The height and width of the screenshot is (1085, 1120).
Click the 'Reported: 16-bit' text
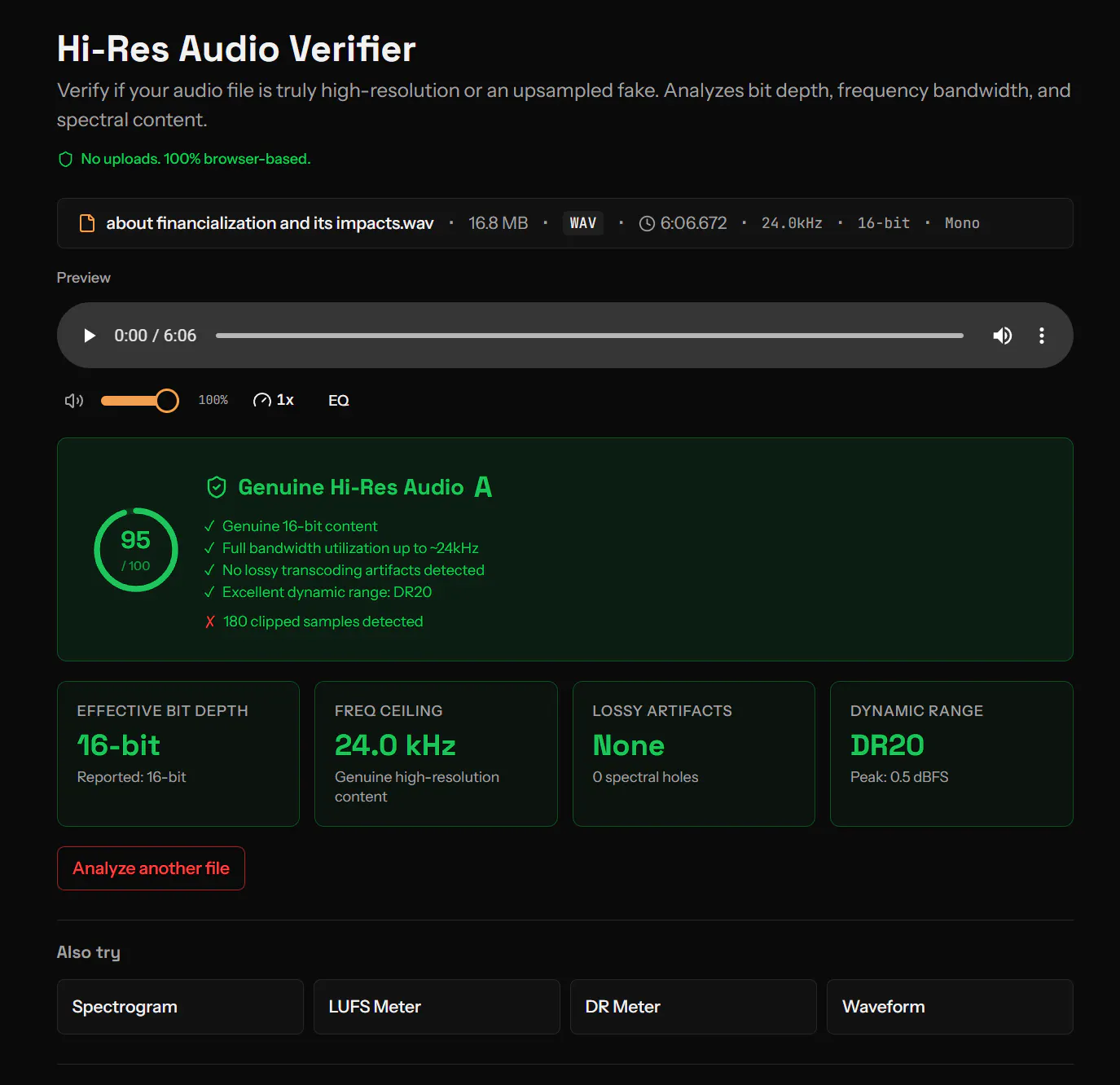tap(131, 777)
